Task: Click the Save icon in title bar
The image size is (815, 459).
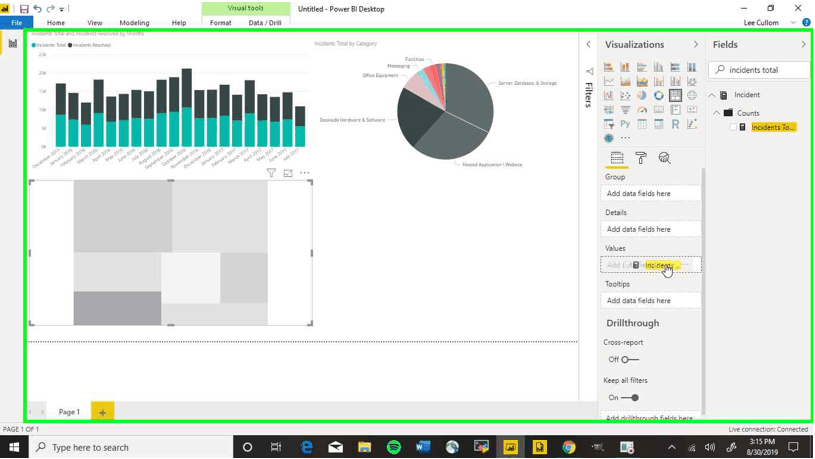Action: (24, 9)
